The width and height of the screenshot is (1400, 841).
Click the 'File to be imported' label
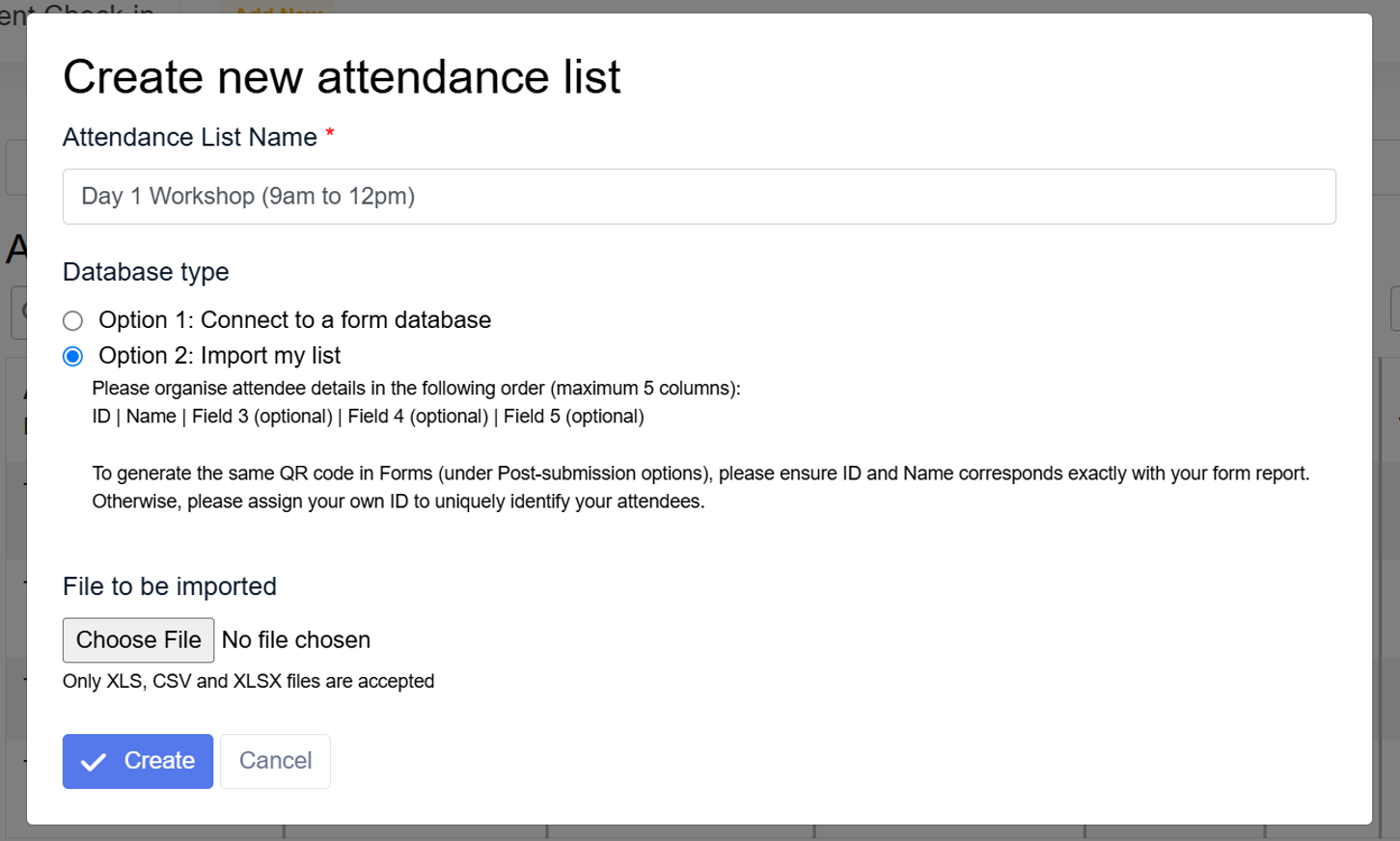point(170,586)
